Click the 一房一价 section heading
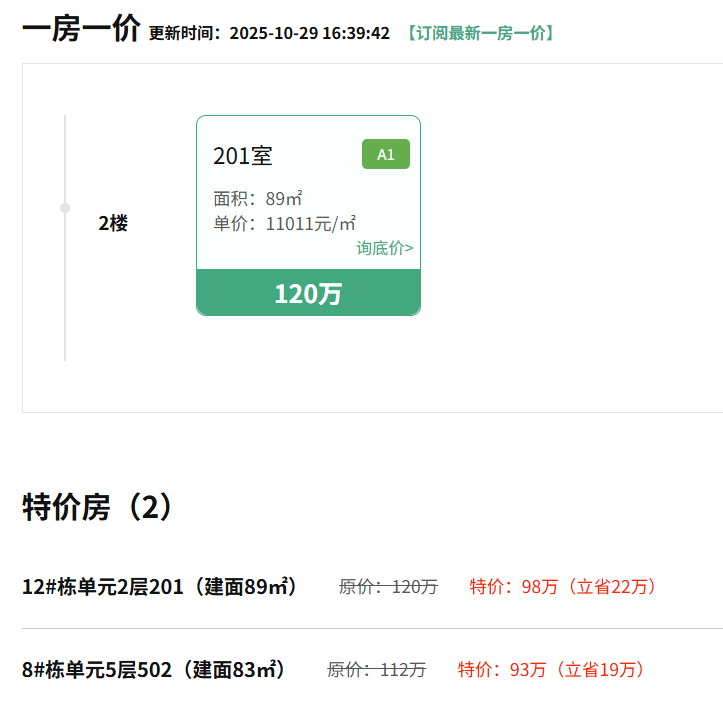The width and height of the screenshot is (723, 701). [82, 29]
